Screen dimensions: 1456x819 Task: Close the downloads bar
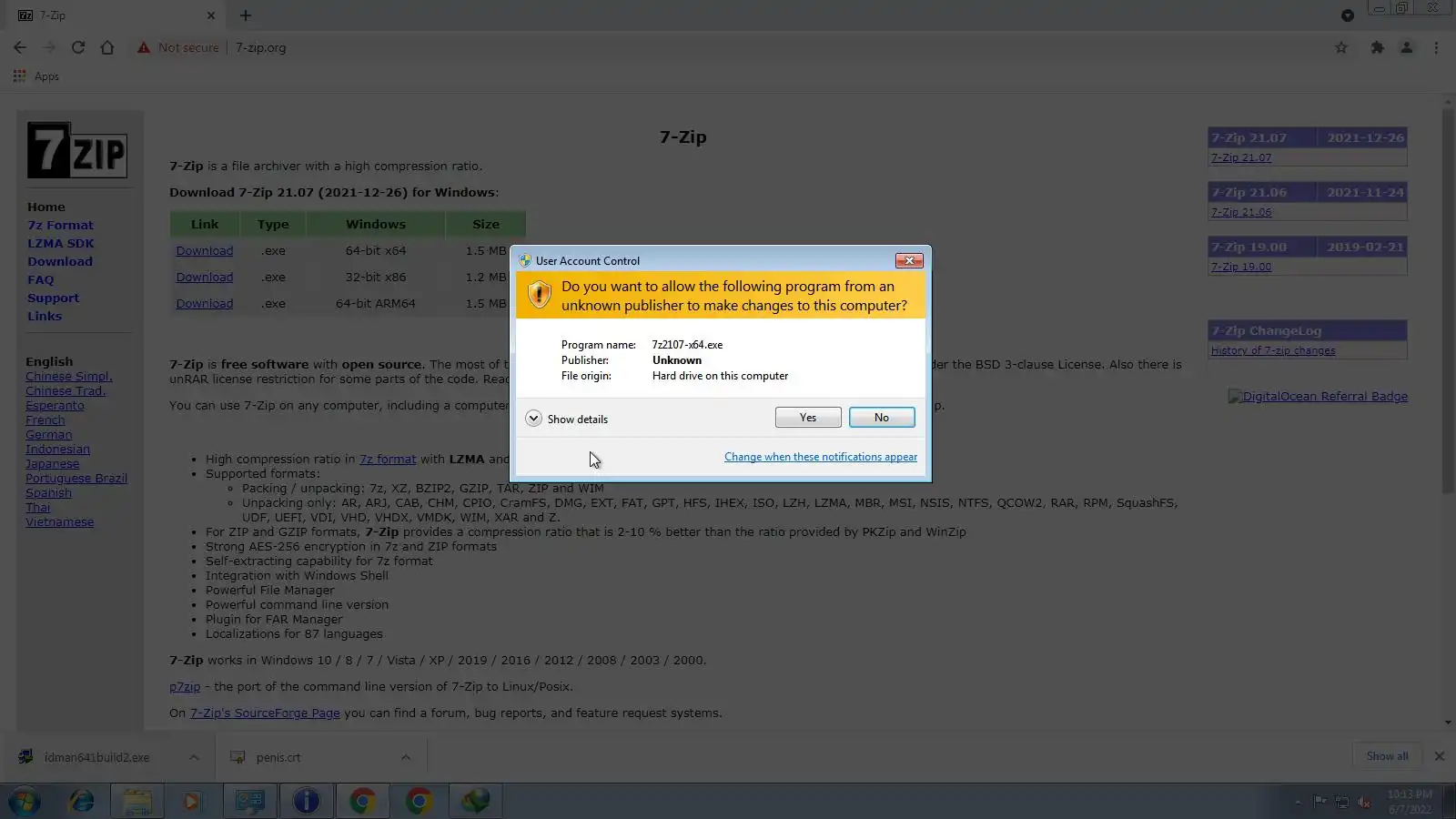(x=1440, y=756)
